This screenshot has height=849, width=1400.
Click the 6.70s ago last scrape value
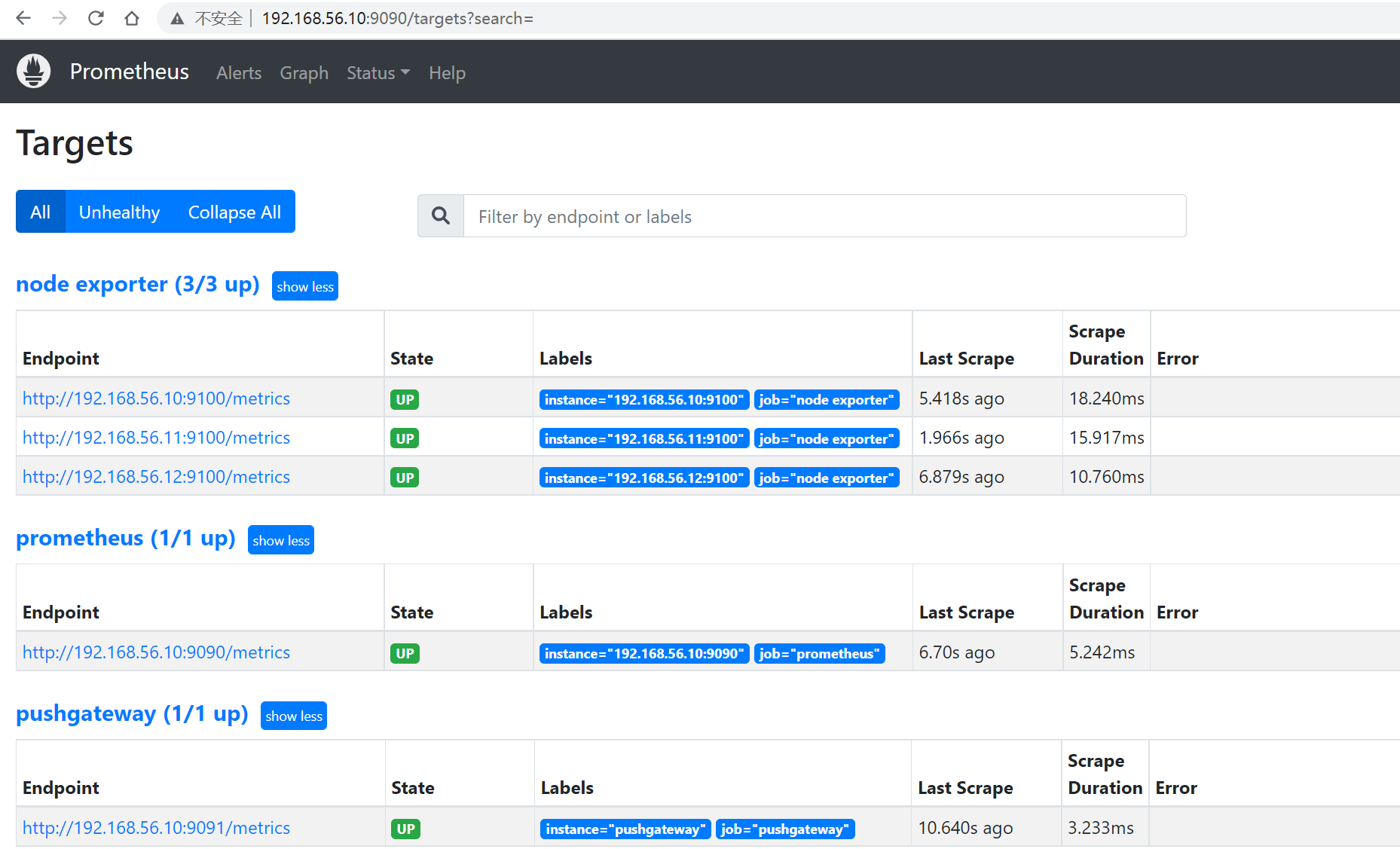coord(957,652)
